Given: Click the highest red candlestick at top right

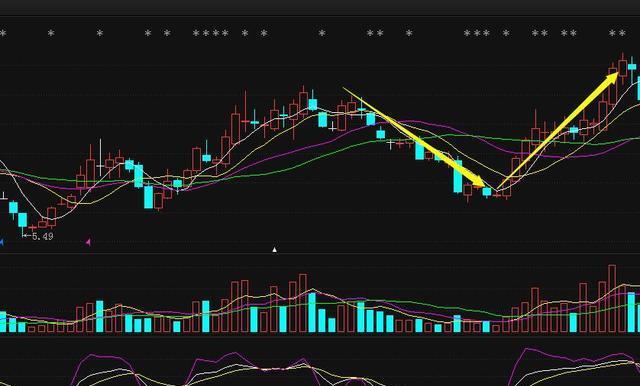Looking at the screenshot, I should coord(622,67).
